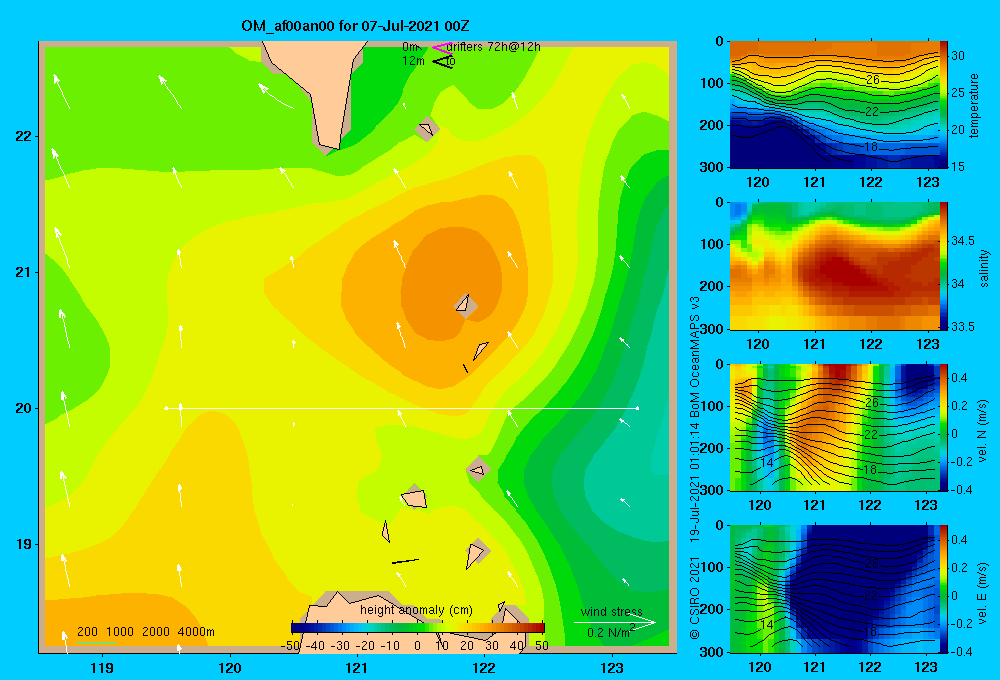Click the '14' contour label in vel. N panel
The width and height of the screenshot is (1000, 680).
[x=767, y=462]
